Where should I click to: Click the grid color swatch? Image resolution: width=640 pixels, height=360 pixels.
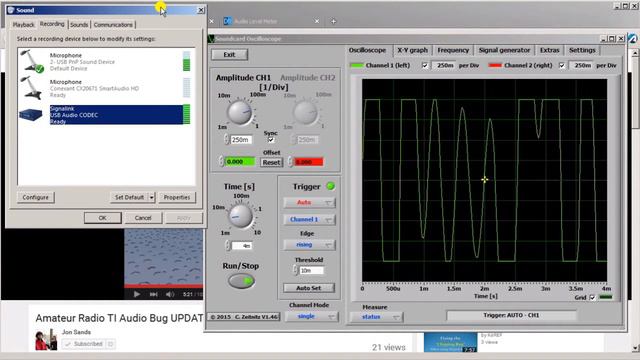[606, 297]
